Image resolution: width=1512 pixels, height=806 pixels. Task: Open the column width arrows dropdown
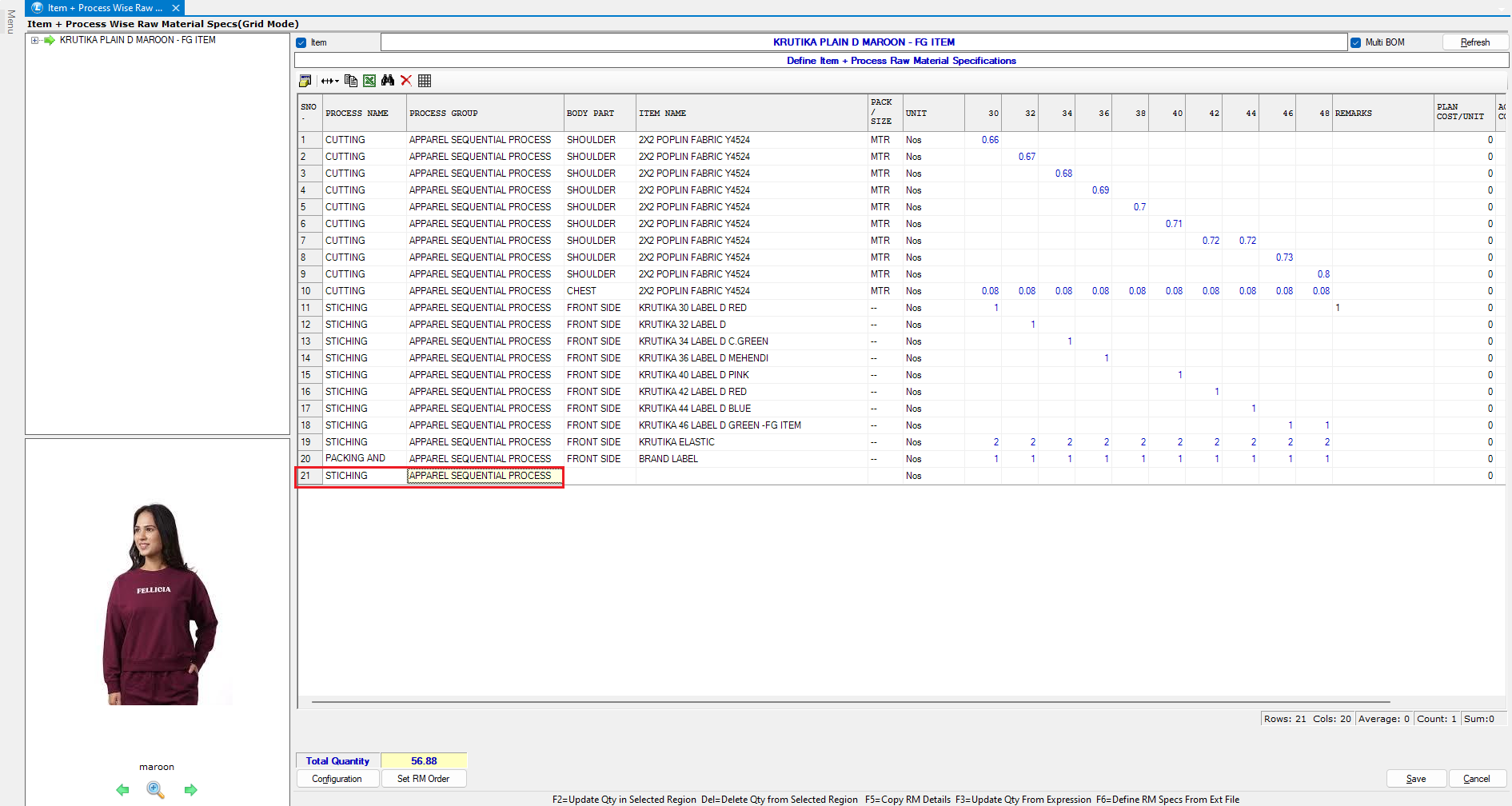point(329,81)
